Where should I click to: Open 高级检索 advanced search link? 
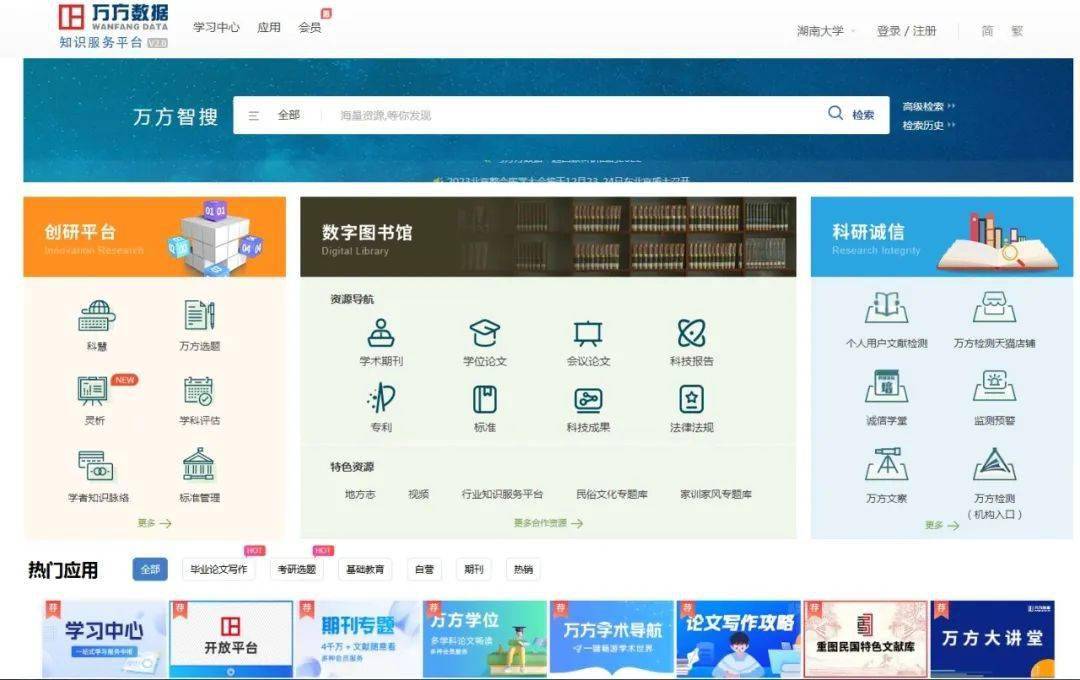928,107
